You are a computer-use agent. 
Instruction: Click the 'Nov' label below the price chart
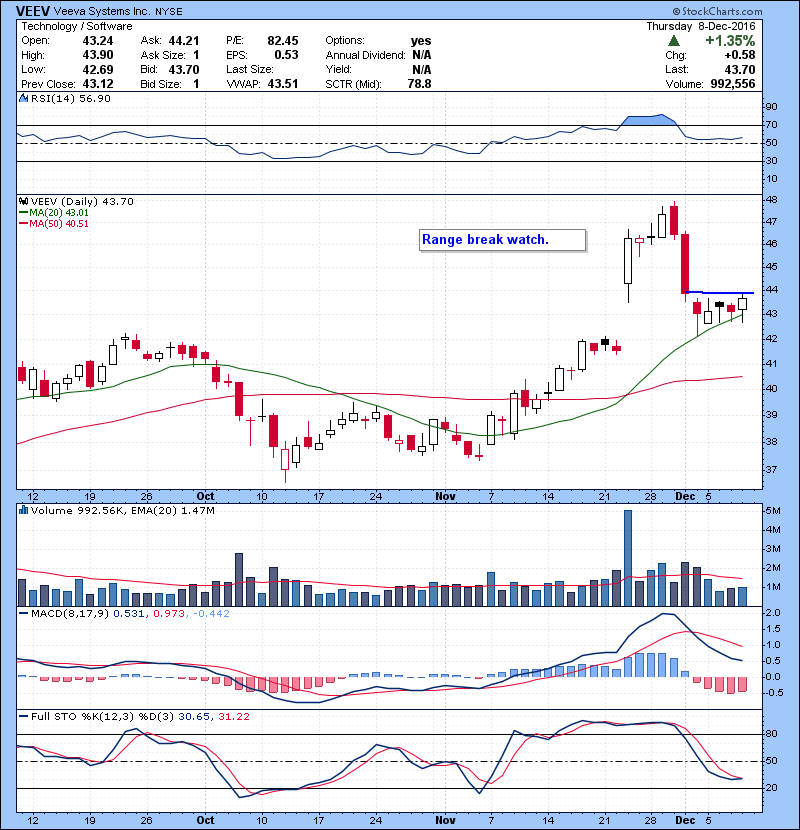pyautogui.click(x=445, y=496)
